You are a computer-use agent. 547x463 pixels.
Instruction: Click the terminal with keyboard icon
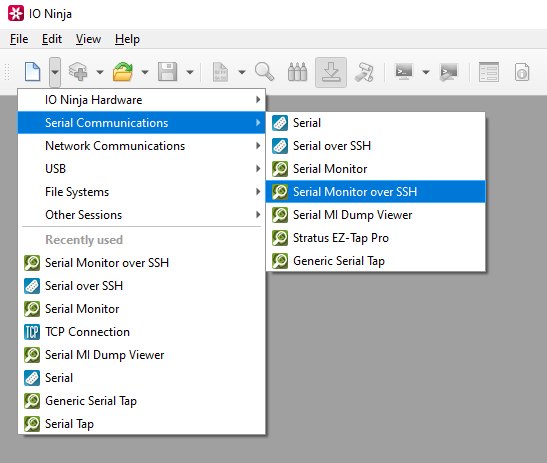449,72
